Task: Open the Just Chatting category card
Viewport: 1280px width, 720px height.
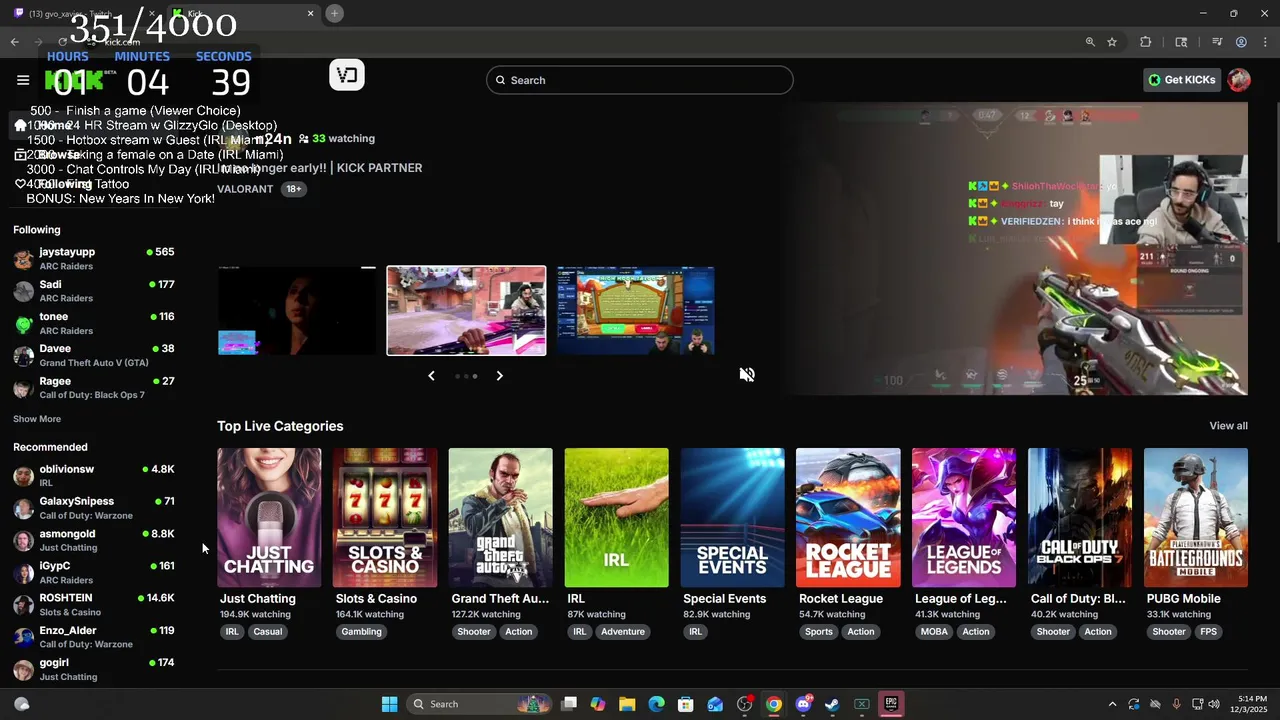Action: tap(269, 517)
